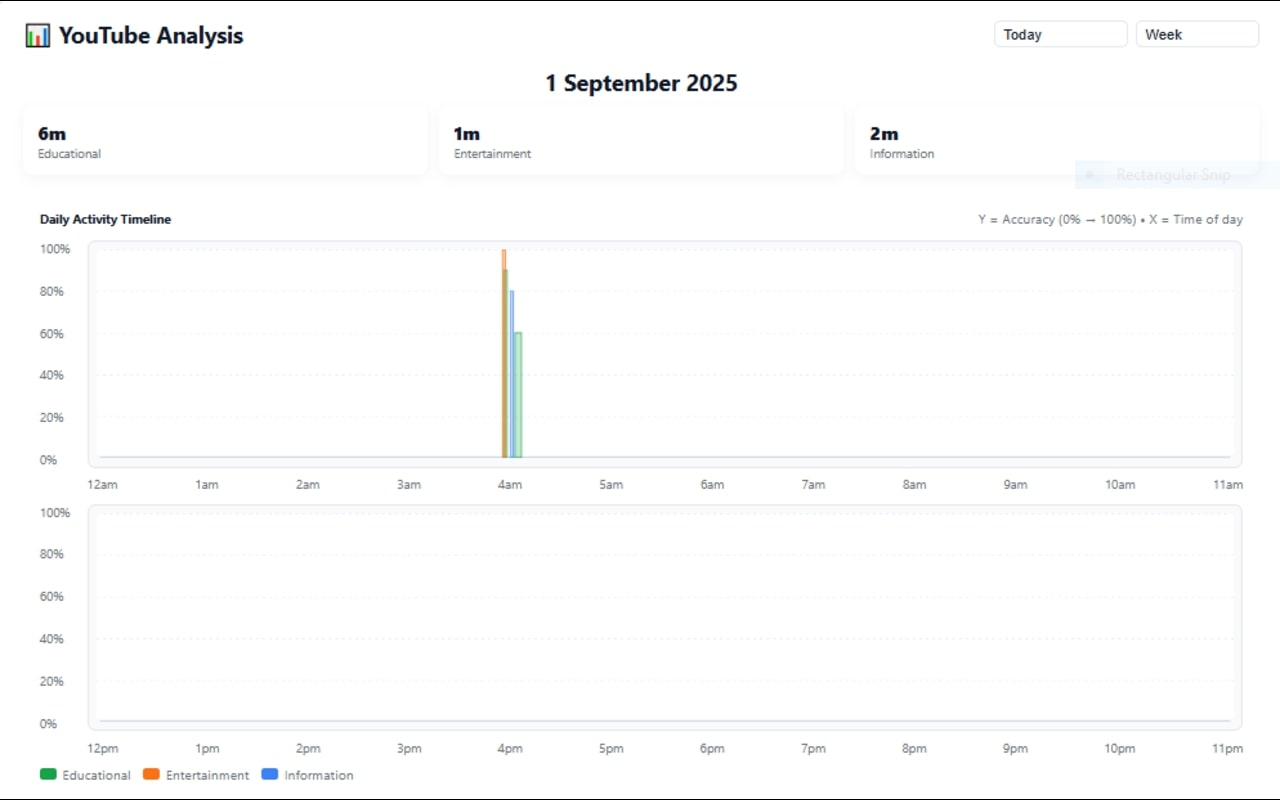This screenshot has height=800, width=1280.
Task: Open the 2m Information stat card
Action: [1056, 141]
